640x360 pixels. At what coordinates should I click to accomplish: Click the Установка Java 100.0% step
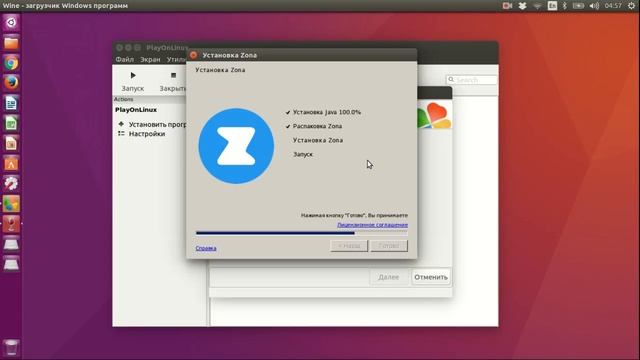pos(327,112)
